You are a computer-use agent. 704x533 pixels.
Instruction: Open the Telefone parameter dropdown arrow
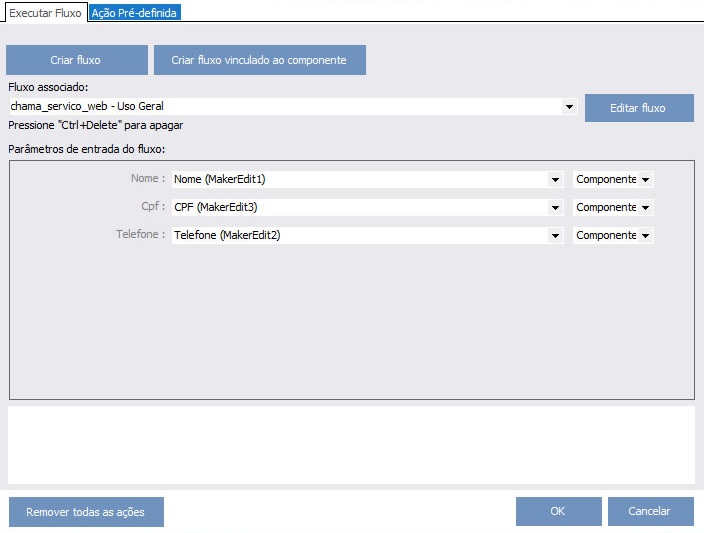(555, 236)
